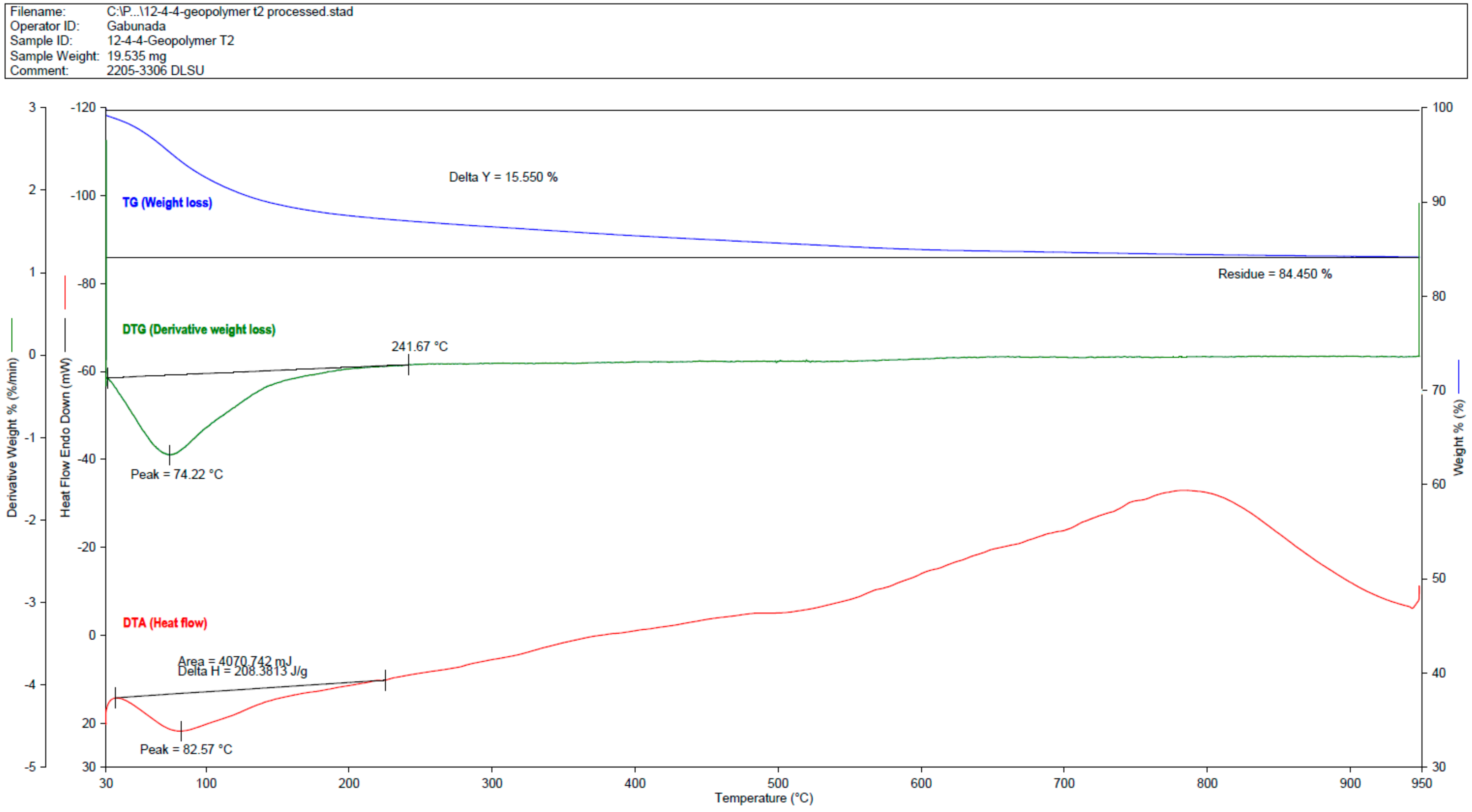1472x812 pixels.
Task: Click the blue weight percent legend line
Action: tap(1459, 377)
